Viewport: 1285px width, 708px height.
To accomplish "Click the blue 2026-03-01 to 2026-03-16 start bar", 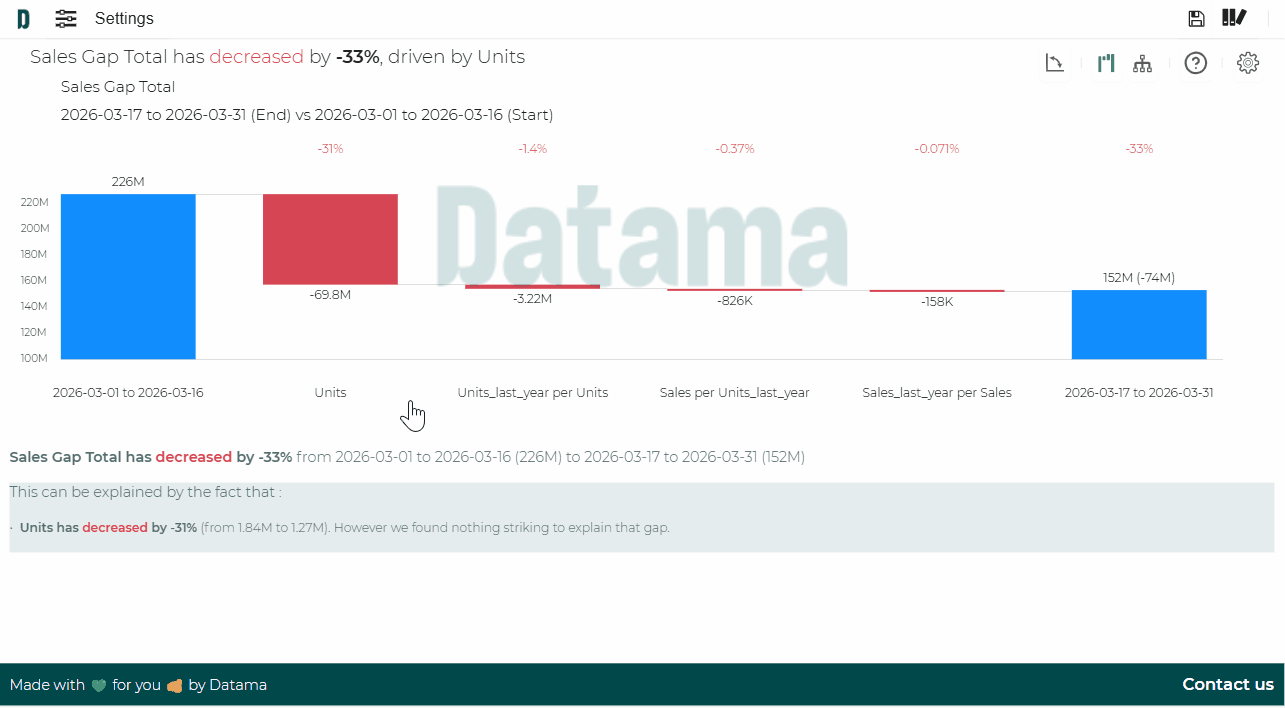I will pyautogui.click(x=128, y=276).
